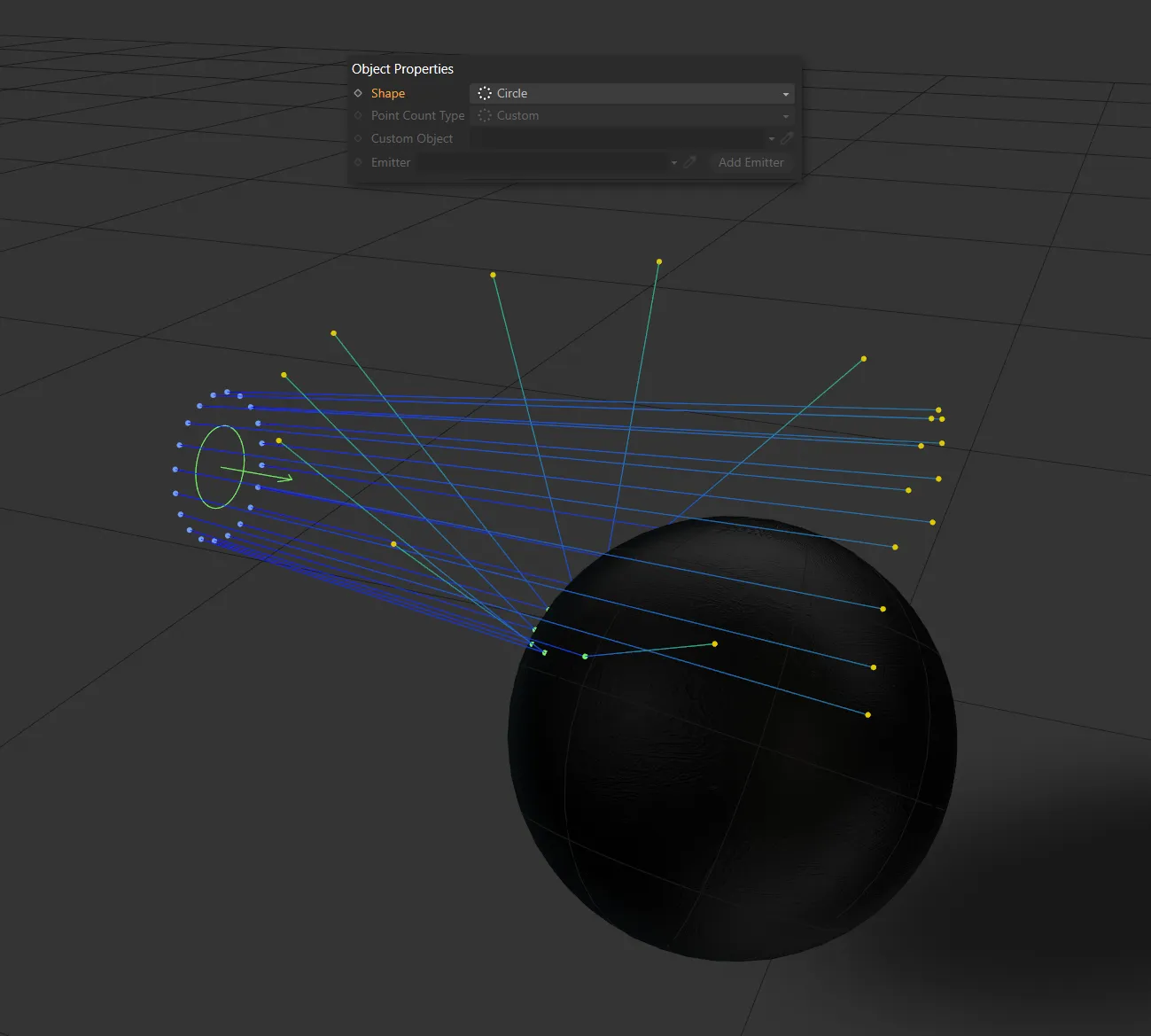The image size is (1151, 1036).
Task: Click the Object Properties panel header
Action: click(403, 68)
